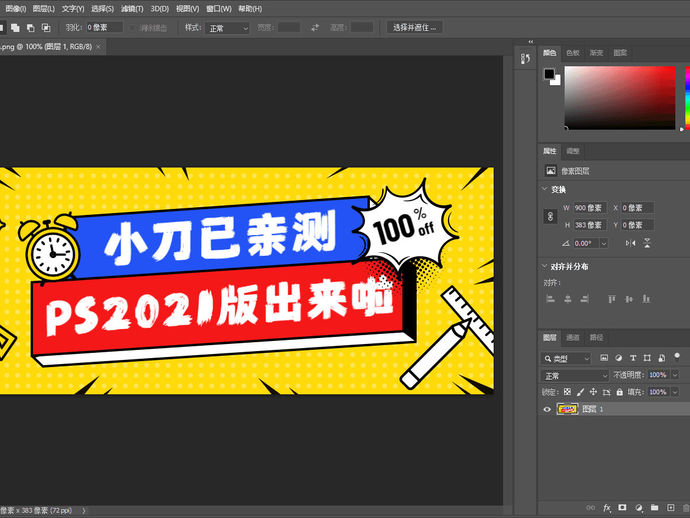Open the layer blend mode 正常 dropdown
Viewport: 690px width, 518px height.
click(x=574, y=376)
